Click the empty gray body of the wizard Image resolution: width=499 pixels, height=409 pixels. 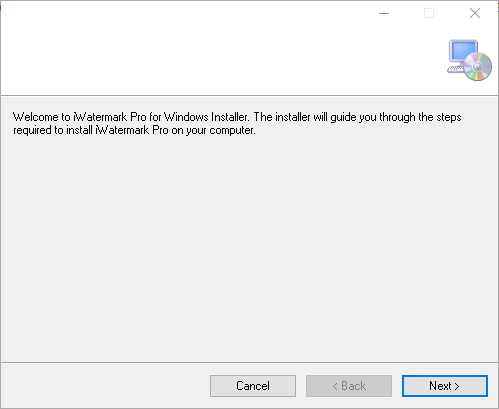point(249,247)
